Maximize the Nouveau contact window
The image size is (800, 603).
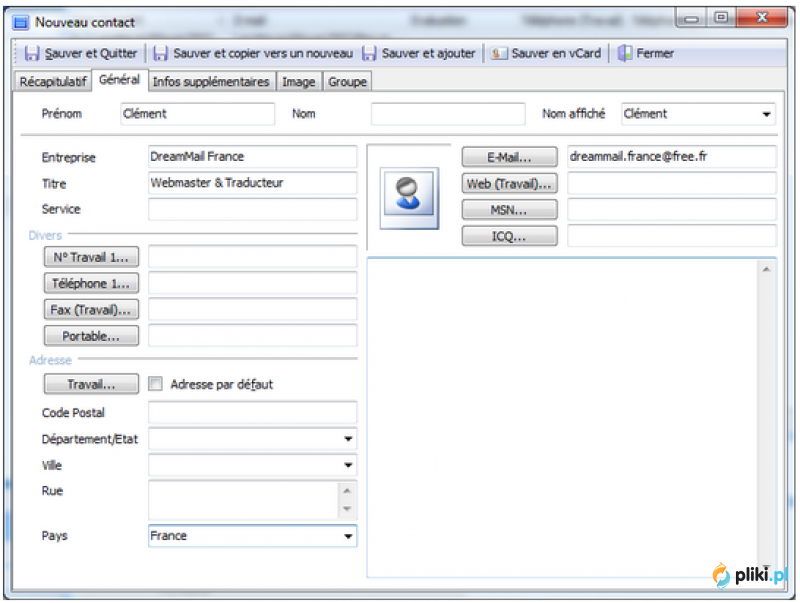pyautogui.click(x=720, y=18)
